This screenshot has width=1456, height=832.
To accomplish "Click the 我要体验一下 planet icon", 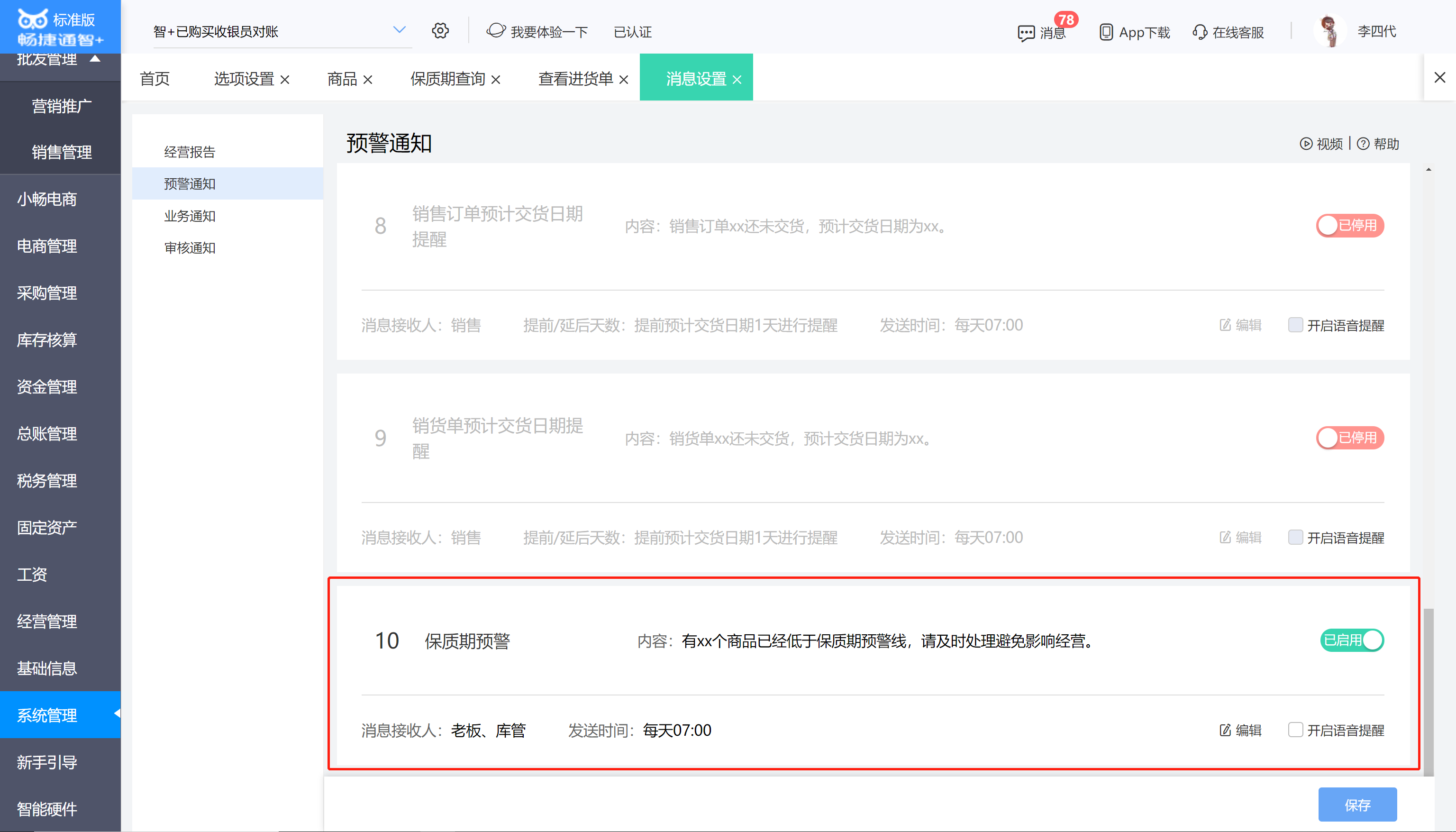I will point(495,31).
